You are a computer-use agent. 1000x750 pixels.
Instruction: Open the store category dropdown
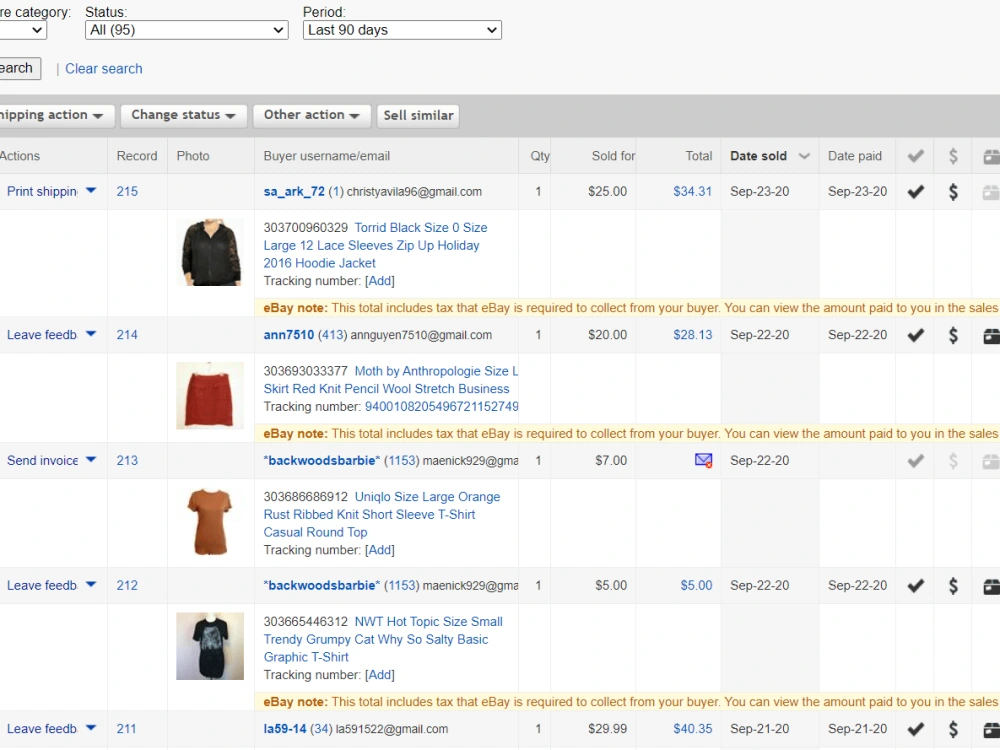pos(23,30)
